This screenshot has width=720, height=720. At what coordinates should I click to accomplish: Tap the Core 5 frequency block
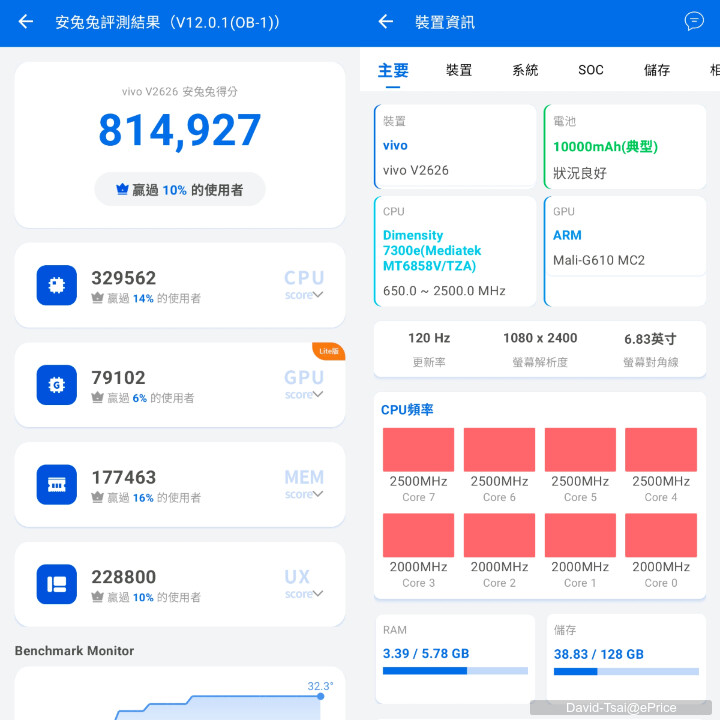[580, 450]
